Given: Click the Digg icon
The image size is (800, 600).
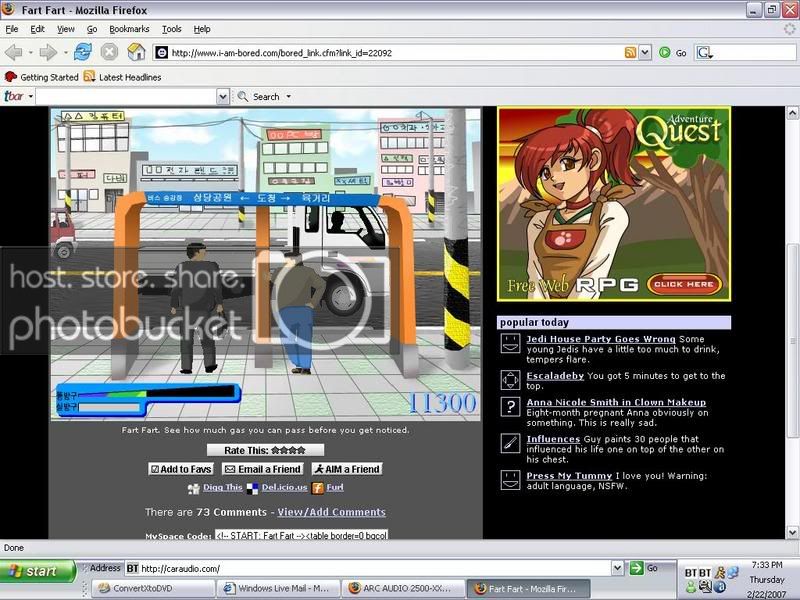Looking at the screenshot, I should (x=193, y=489).
